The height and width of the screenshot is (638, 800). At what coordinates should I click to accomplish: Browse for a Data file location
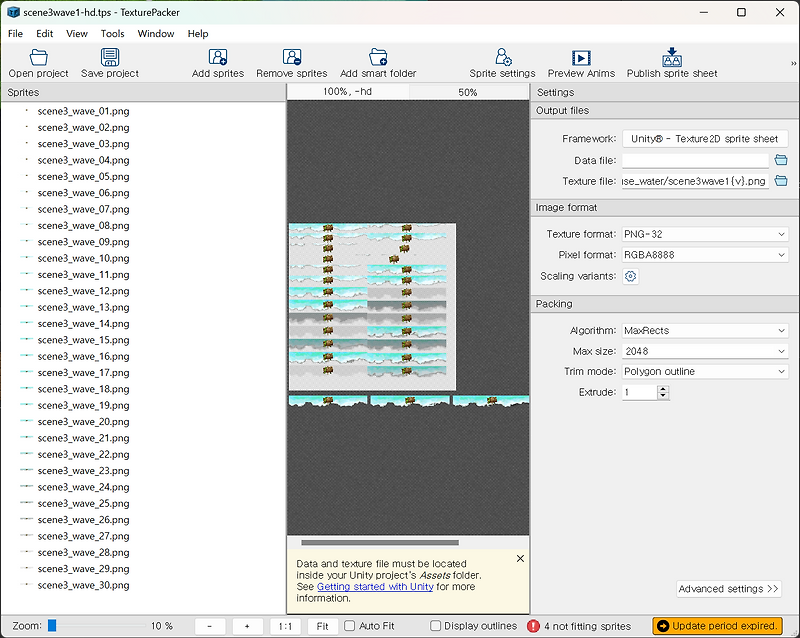click(781, 160)
